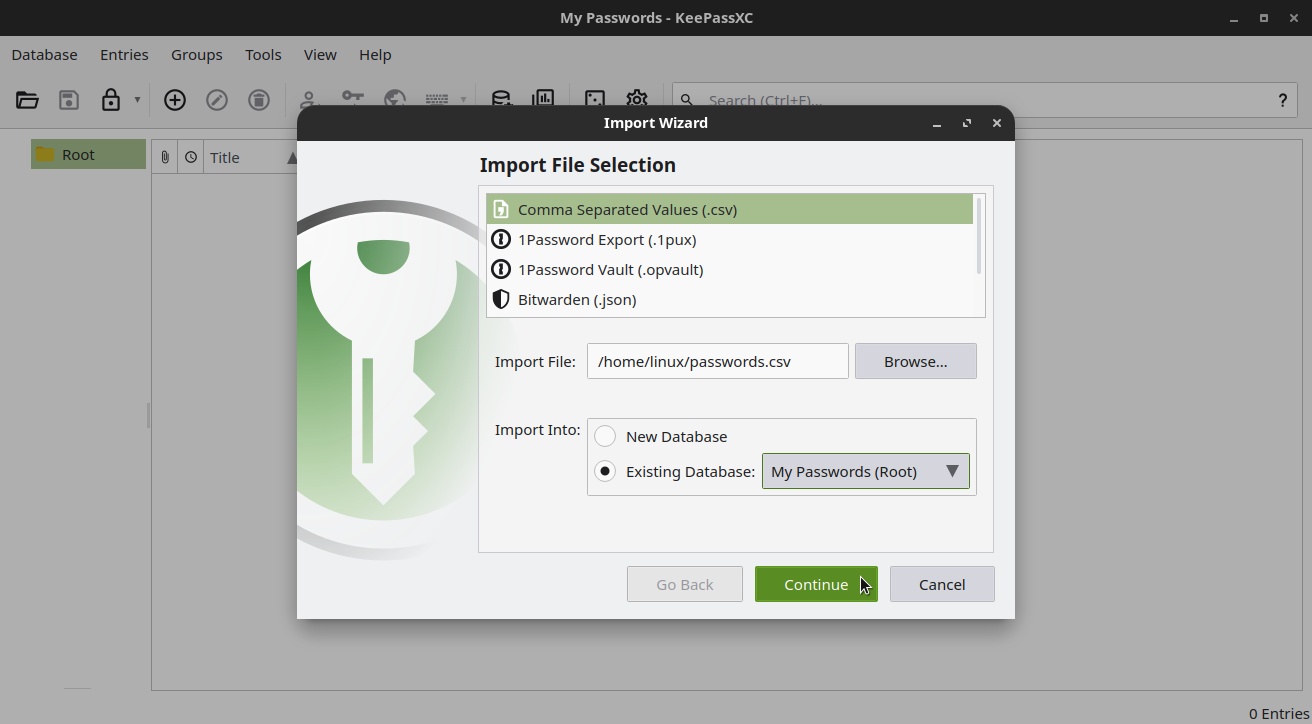
Task: Click the Database Settings toolbar icon
Action: point(501,98)
